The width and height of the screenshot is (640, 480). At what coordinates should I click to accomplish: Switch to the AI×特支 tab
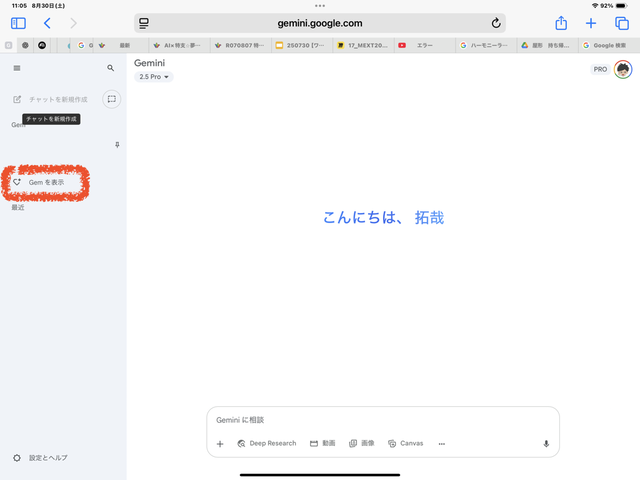point(179,45)
